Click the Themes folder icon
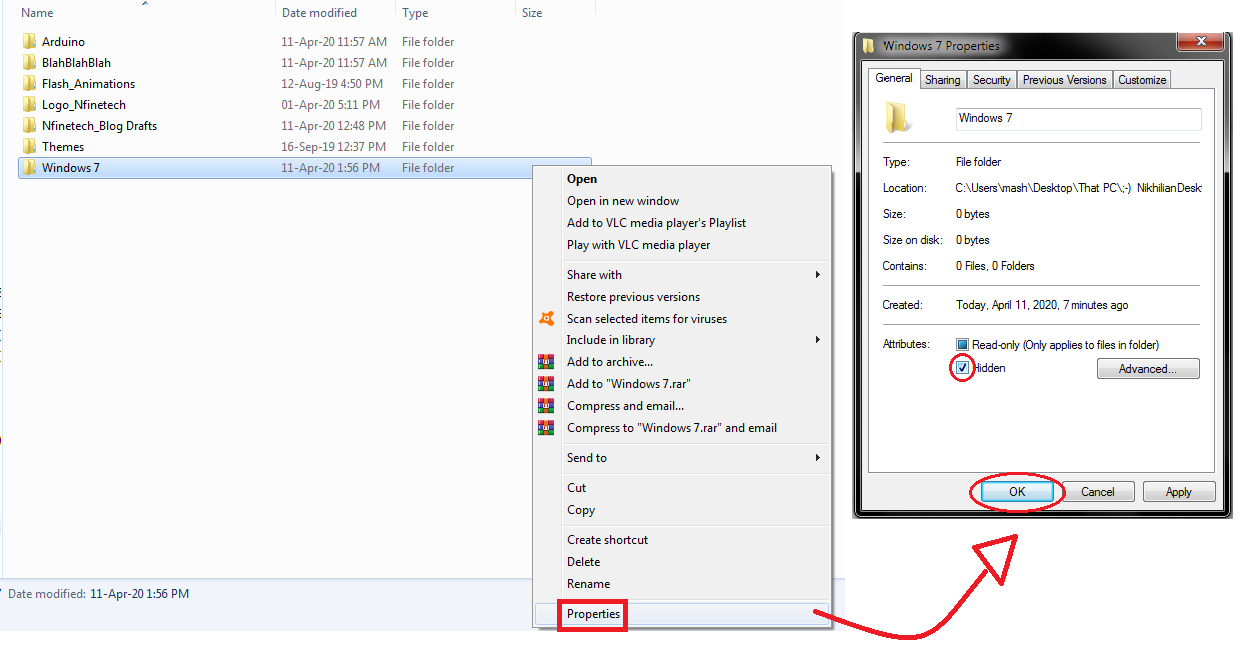Screen dimensions: 1252x650 (x=29, y=146)
